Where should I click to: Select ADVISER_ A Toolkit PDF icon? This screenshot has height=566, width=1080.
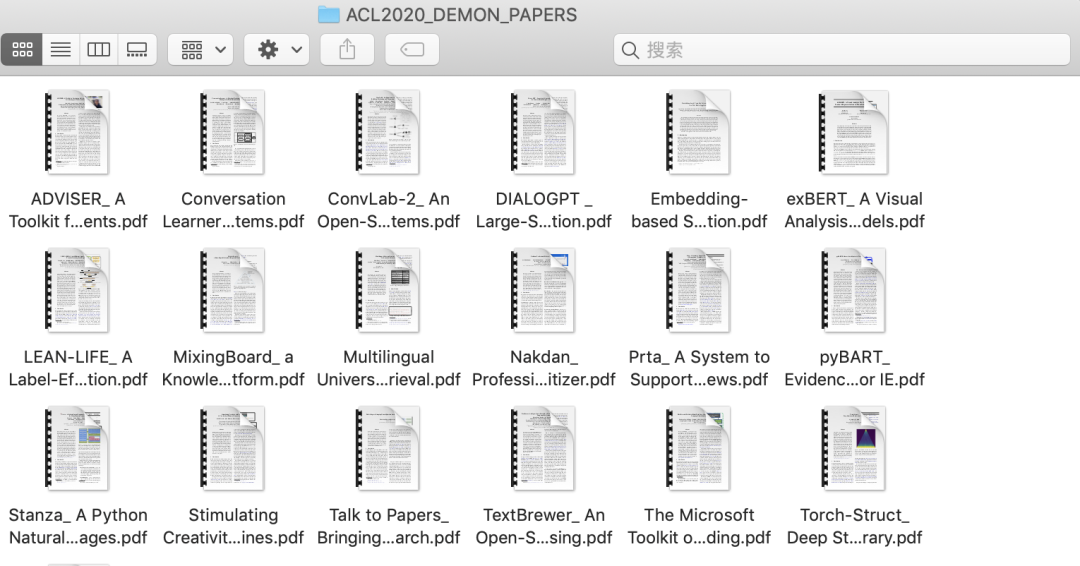[77, 132]
